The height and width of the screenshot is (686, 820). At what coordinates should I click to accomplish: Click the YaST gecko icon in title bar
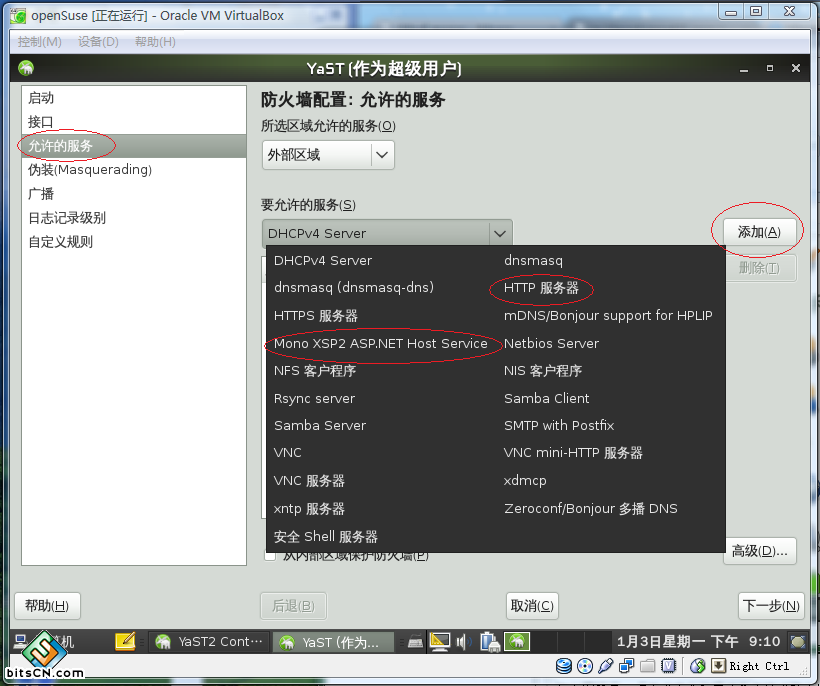(x=26, y=68)
